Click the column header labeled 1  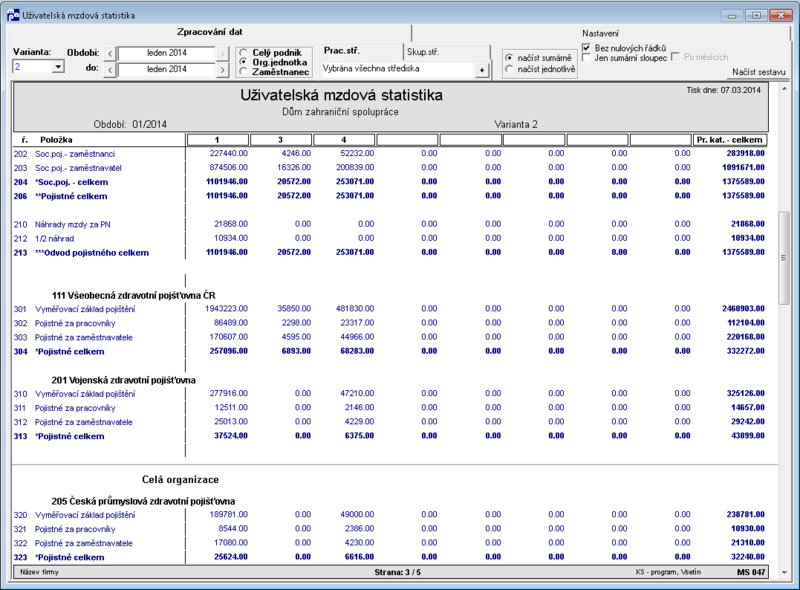click(217, 140)
